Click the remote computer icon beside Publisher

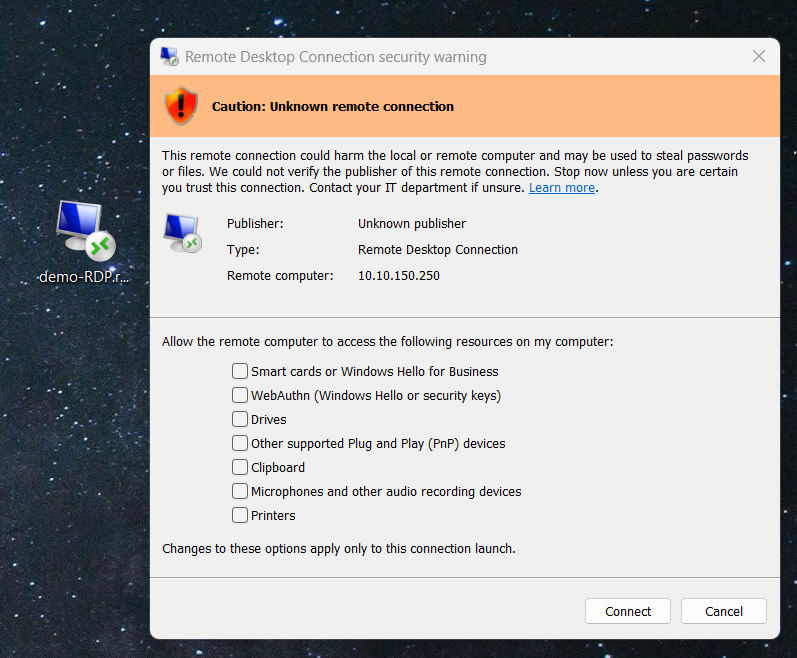(x=182, y=233)
